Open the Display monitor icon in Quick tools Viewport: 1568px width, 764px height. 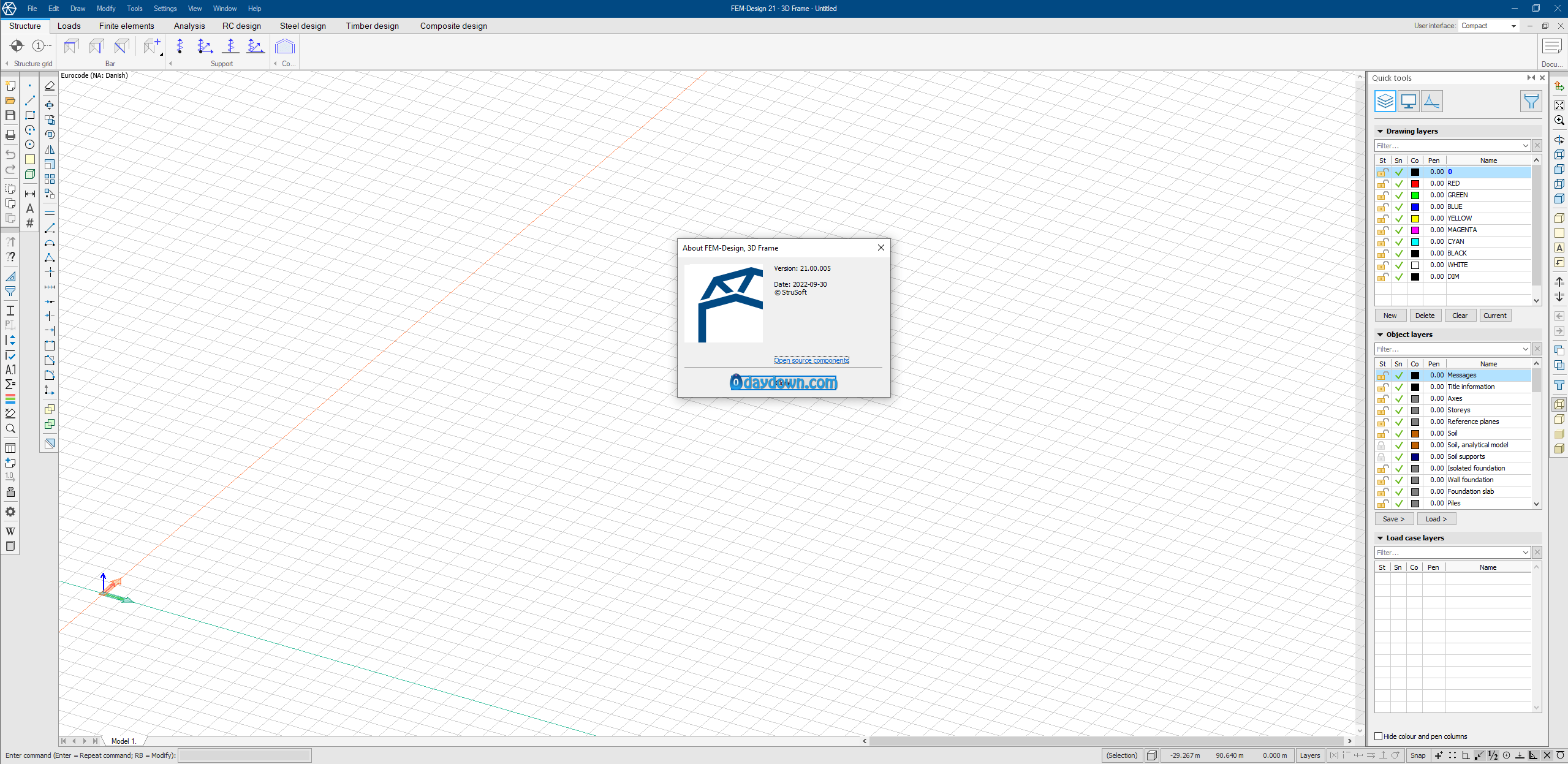click(1408, 101)
